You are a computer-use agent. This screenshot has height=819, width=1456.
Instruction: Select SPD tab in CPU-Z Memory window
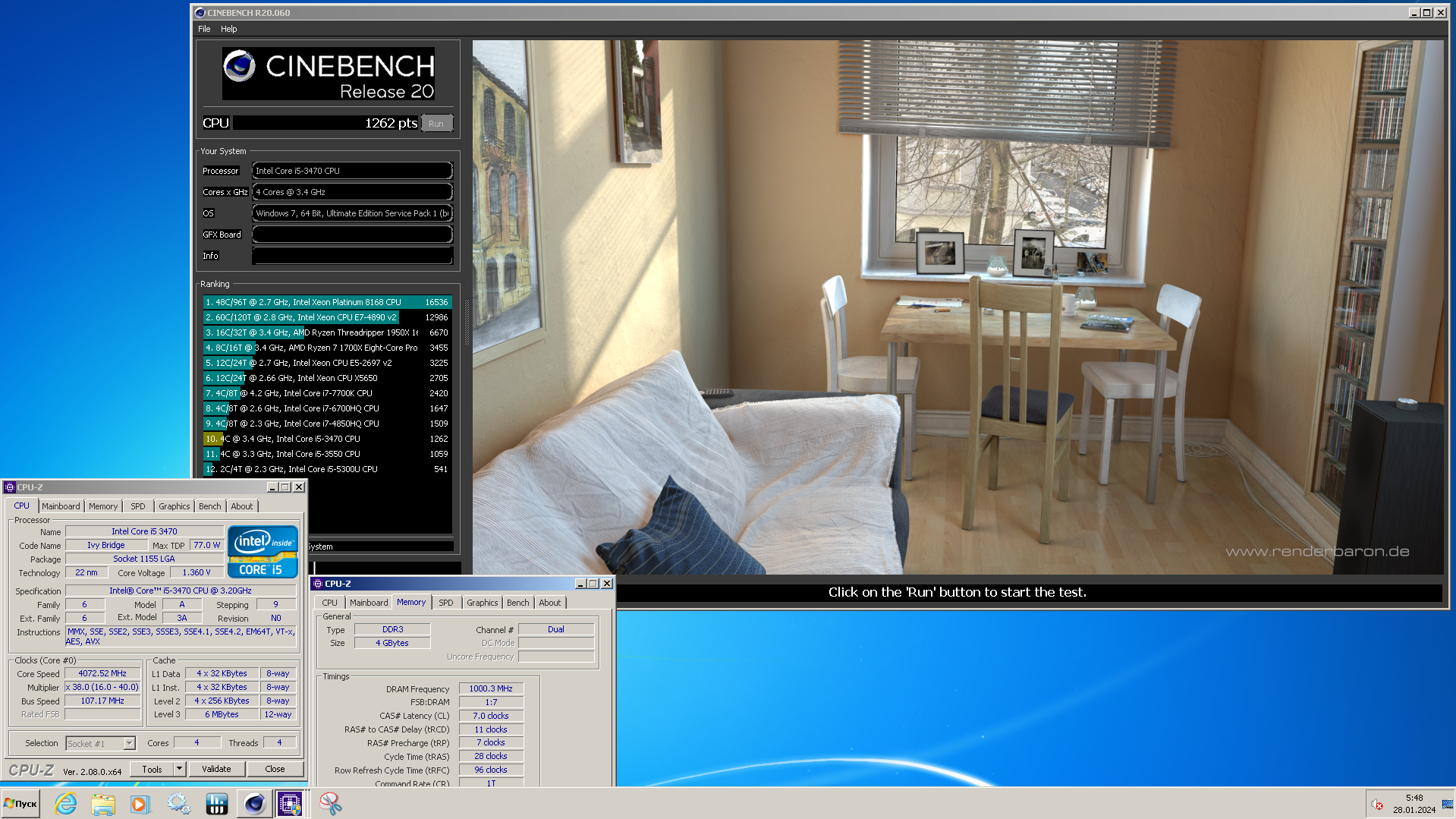click(x=446, y=603)
